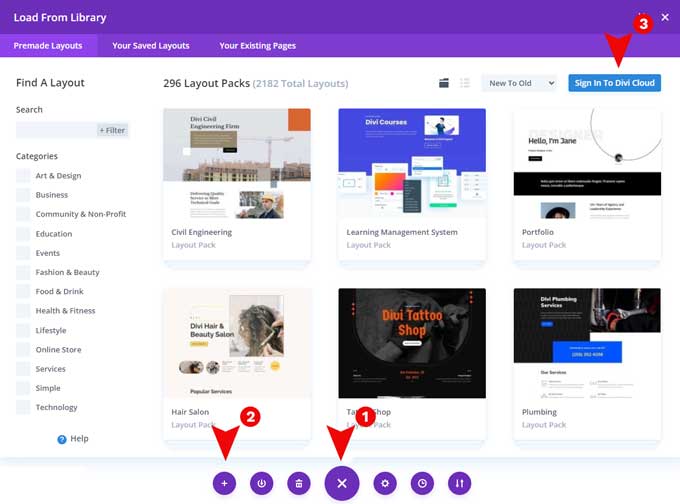This screenshot has height=504, width=680.
Task: Switch to grid view icon
Action: pyautogui.click(x=444, y=83)
